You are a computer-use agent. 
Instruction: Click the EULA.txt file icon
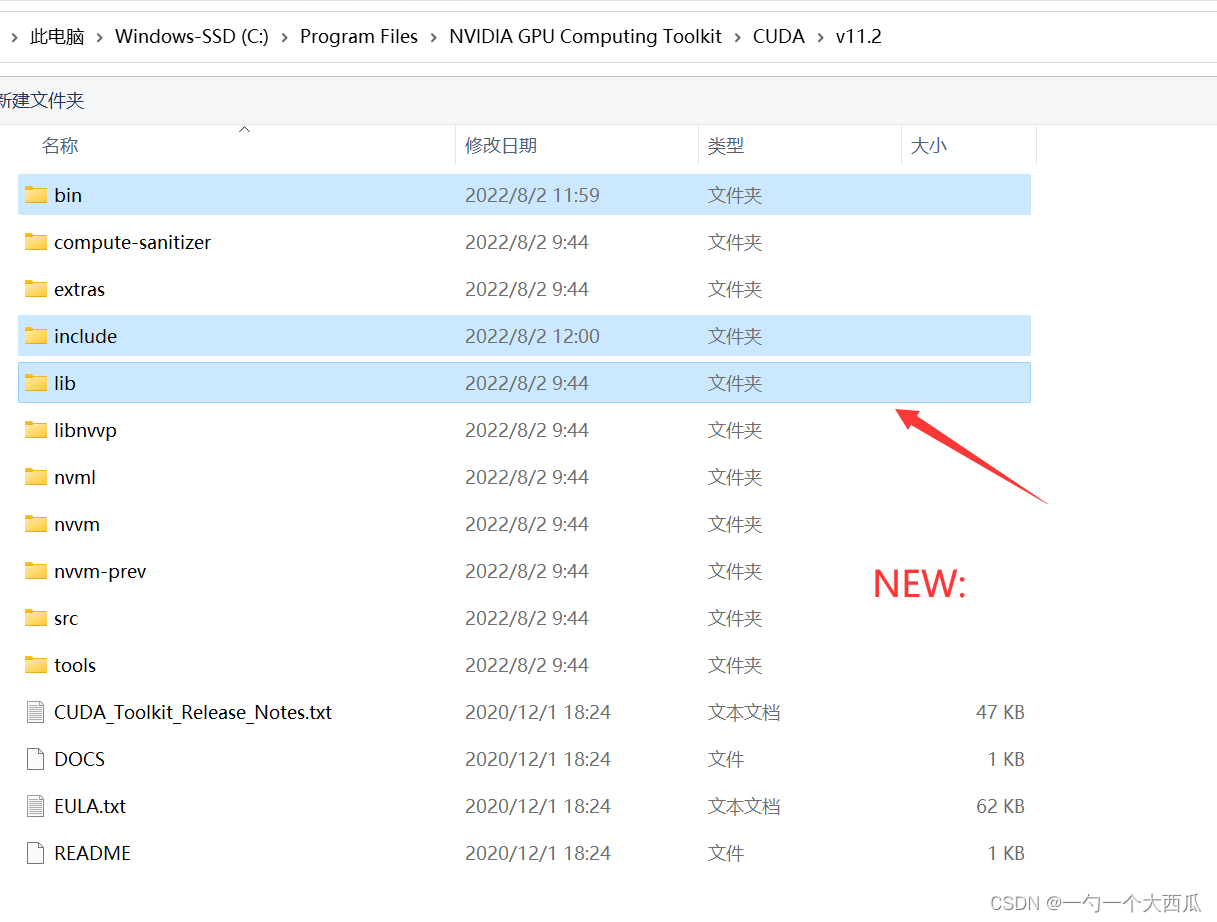click(36, 806)
